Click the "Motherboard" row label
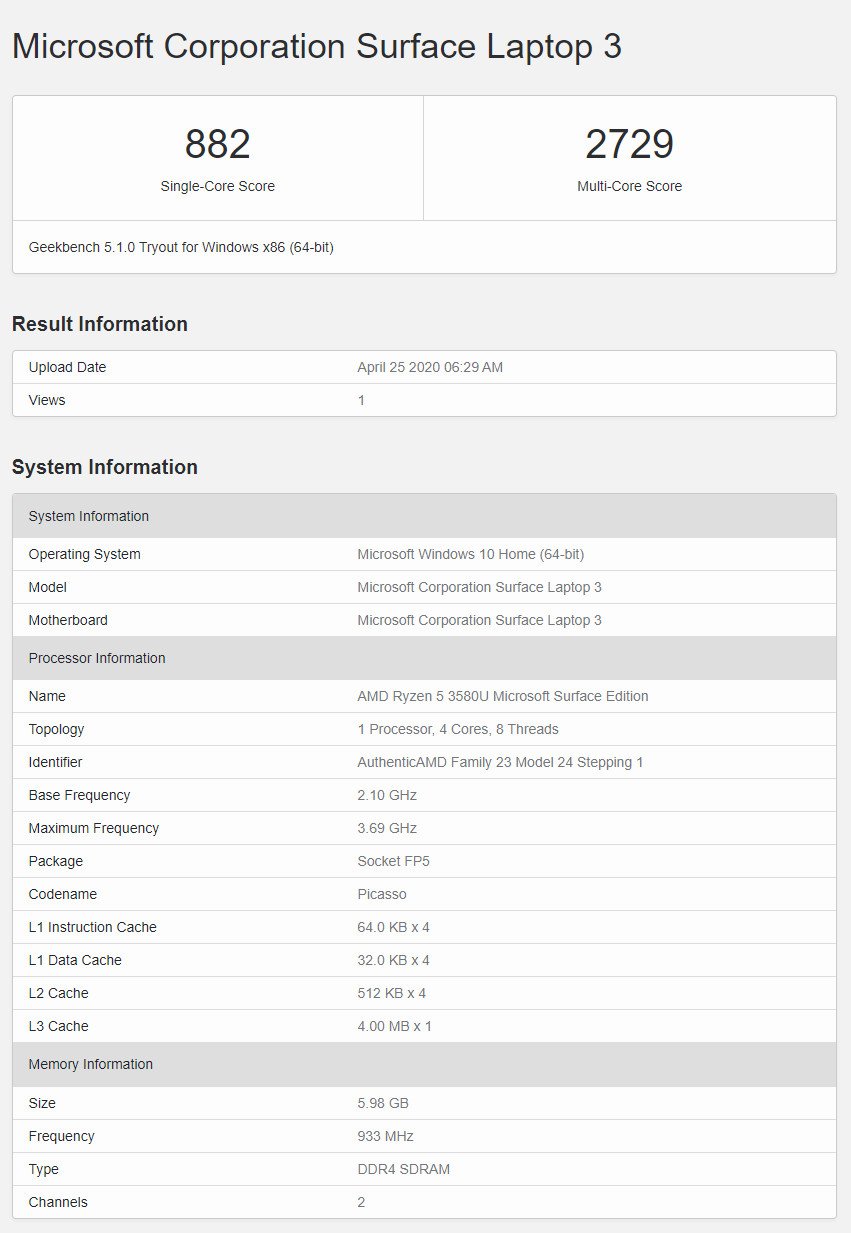Screen dimensions: 851x1233 coord(68,620)
